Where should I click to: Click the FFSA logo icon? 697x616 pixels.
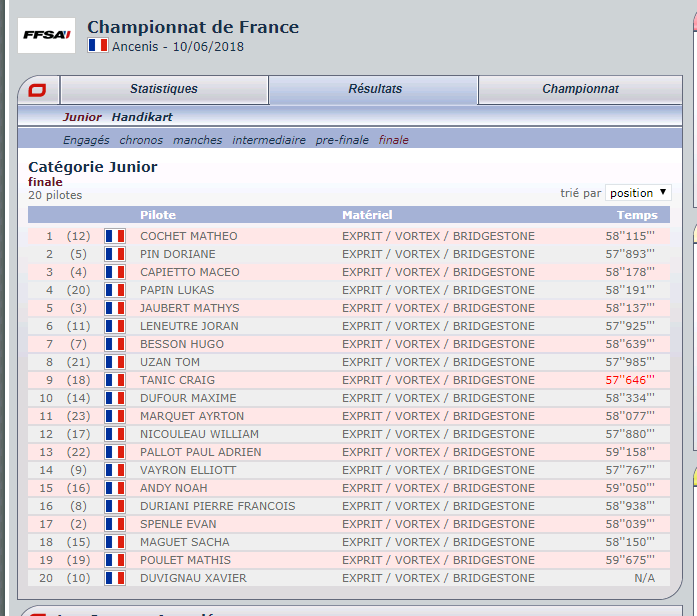click(46, 36)
